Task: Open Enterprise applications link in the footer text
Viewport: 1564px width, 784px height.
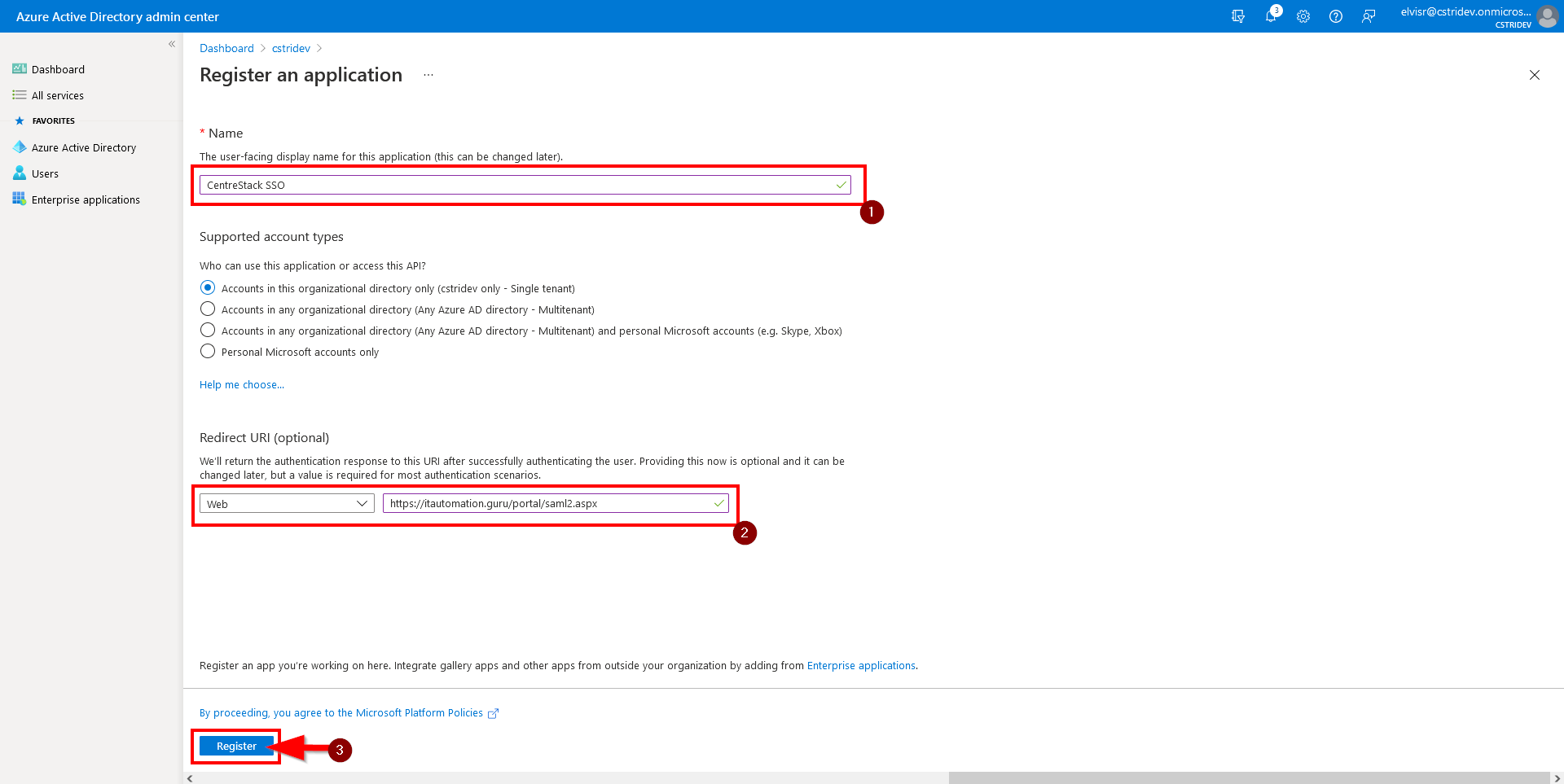Action: (861, 665)
